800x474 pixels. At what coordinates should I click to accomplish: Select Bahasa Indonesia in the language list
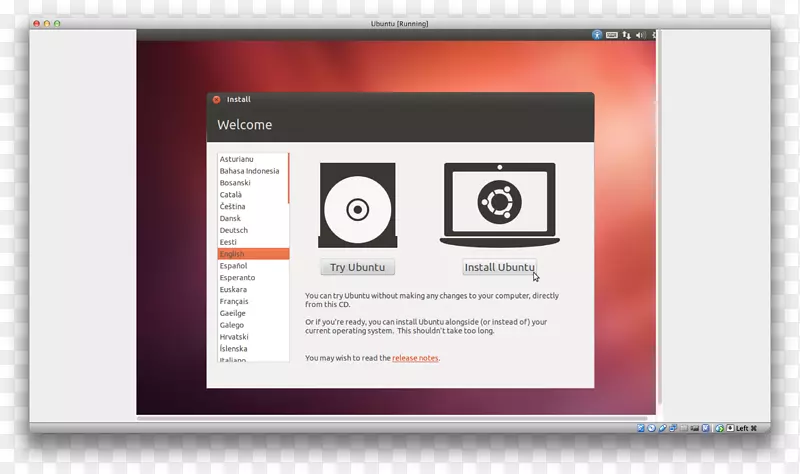click(x=253, y=171)
